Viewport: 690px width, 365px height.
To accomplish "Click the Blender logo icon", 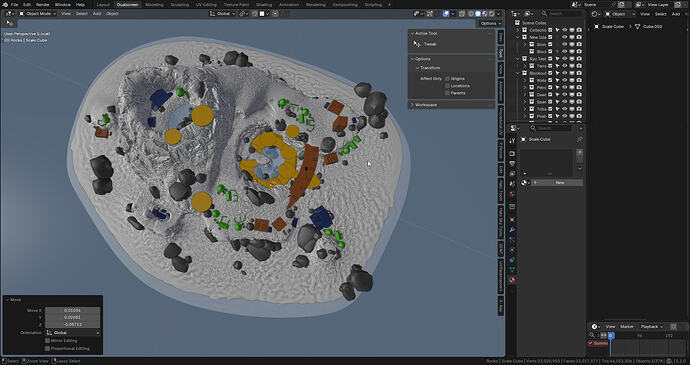I will coord(5,4).
